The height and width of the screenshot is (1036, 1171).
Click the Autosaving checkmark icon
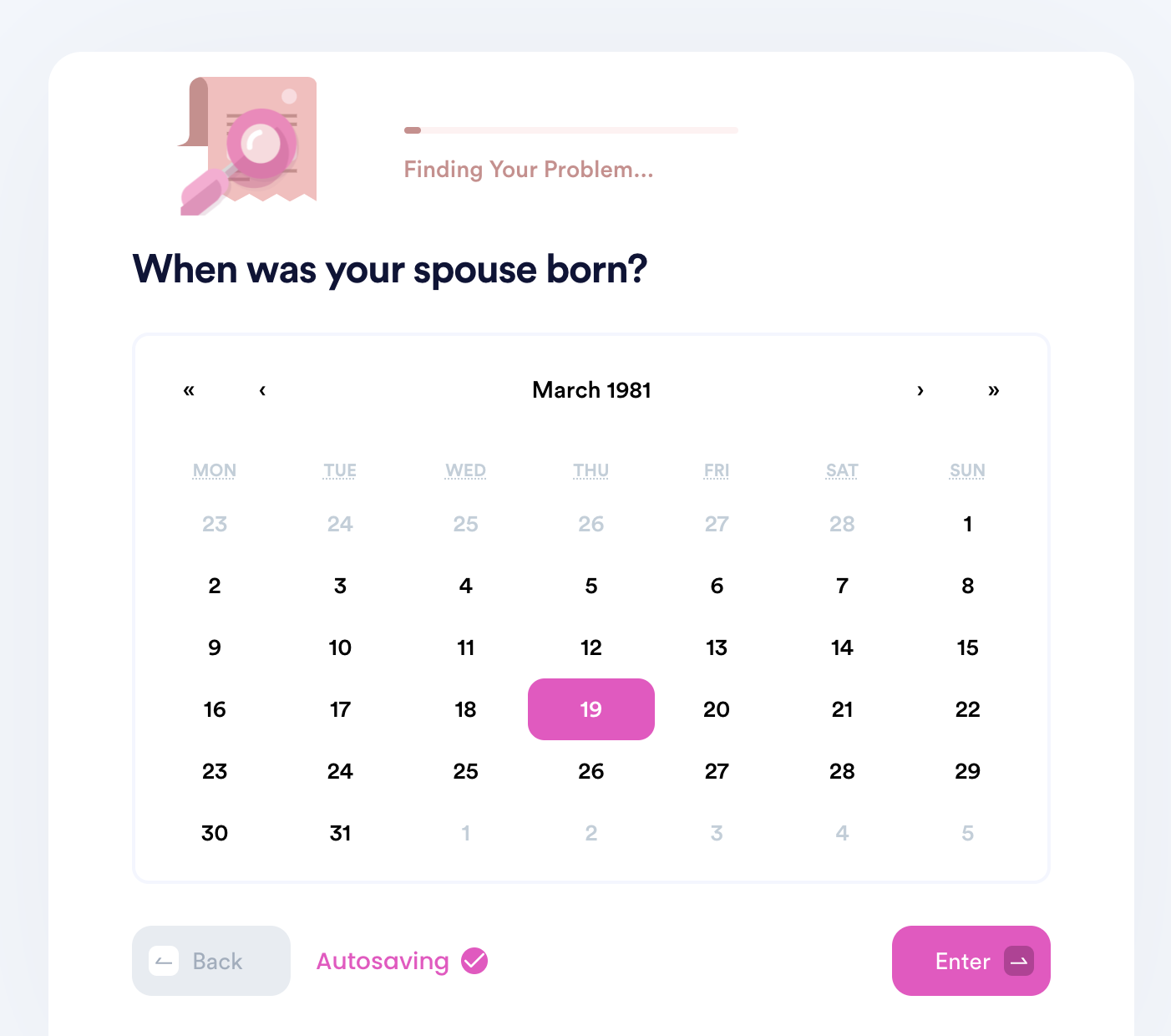474,961
